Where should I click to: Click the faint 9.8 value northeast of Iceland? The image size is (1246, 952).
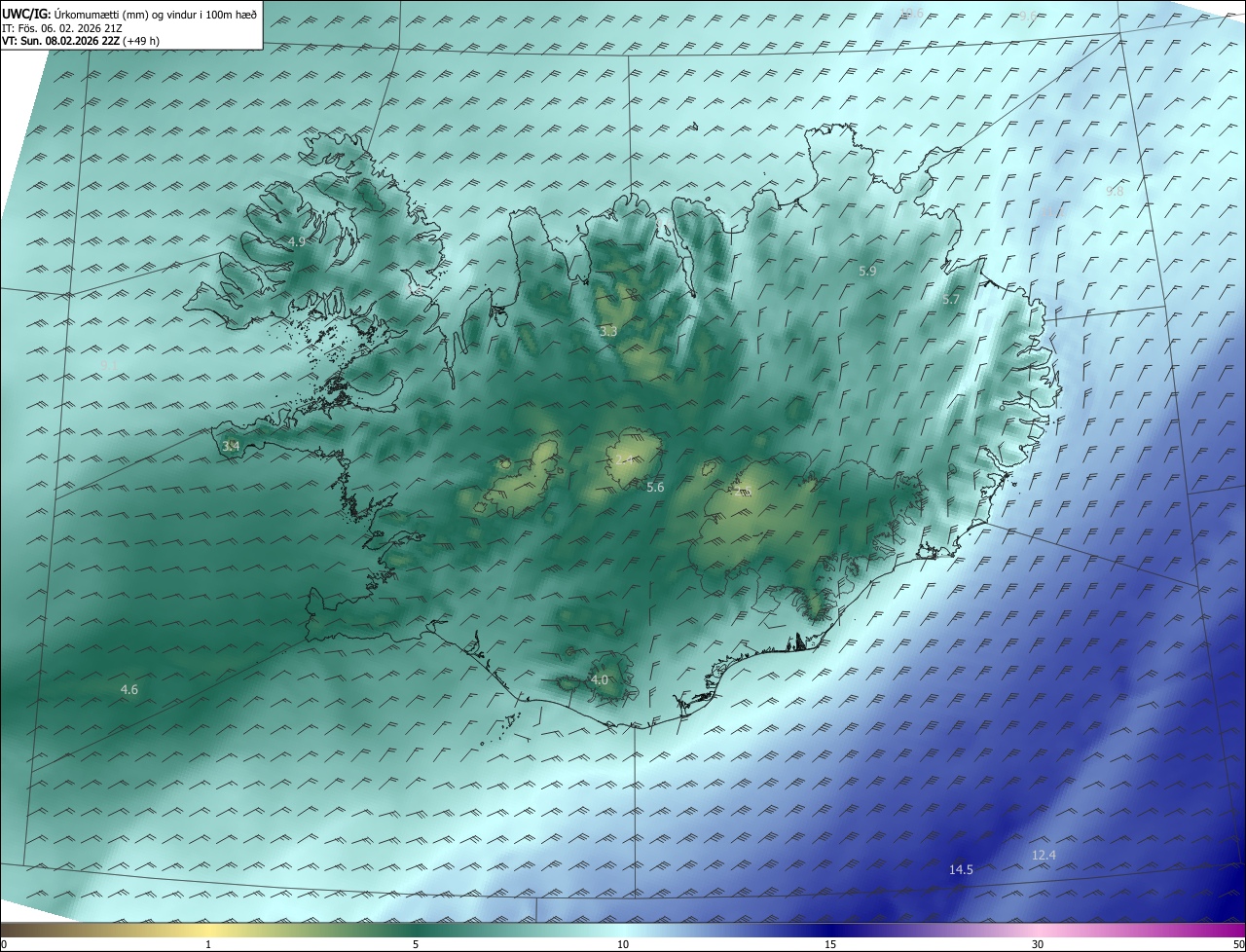click(x=1115, y=192)
